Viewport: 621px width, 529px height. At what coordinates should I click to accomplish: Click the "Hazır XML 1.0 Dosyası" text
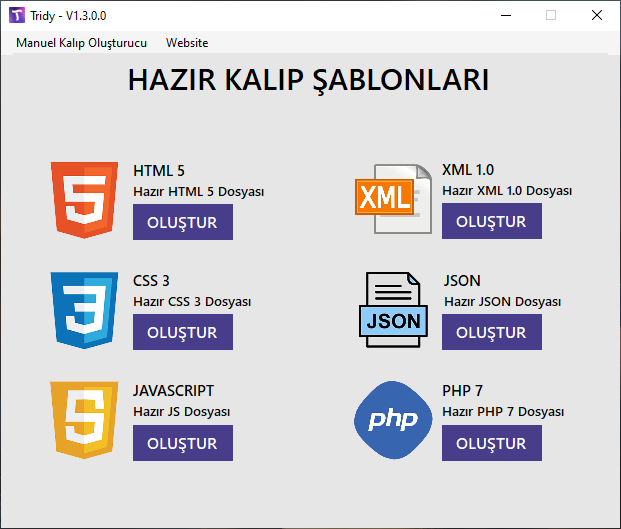coord(507,191)
